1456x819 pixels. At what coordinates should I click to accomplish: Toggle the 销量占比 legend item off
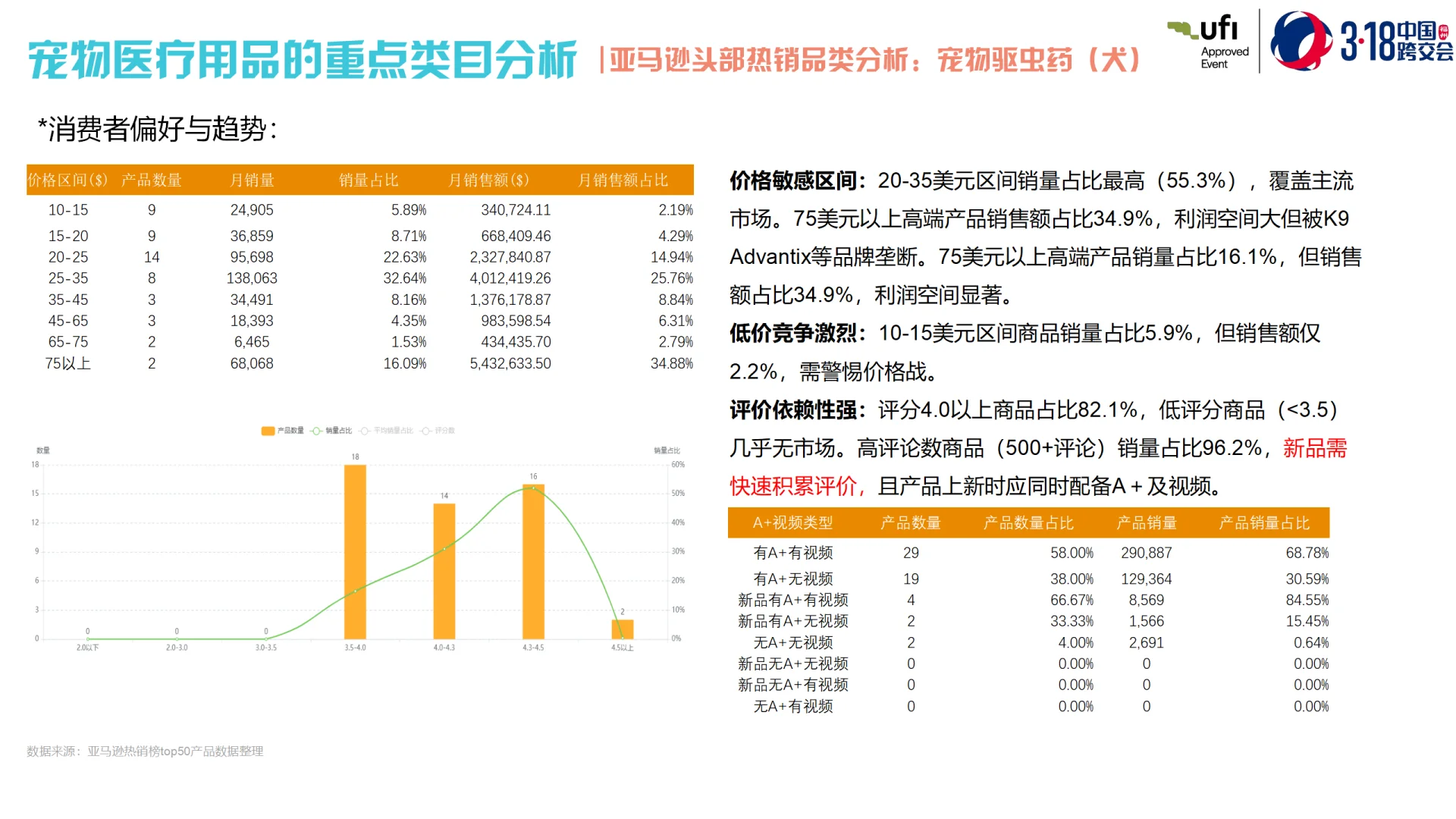[x=325, y=430]
